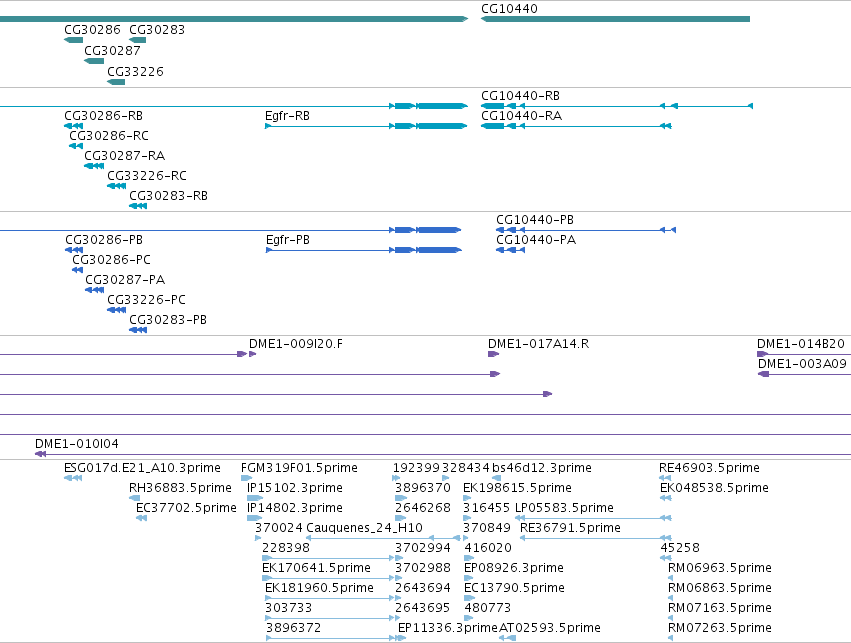The width and height of the screenshot is (851, 643).
Task: Select the CG30283 gene label
Action: click(x=157, y=30)
